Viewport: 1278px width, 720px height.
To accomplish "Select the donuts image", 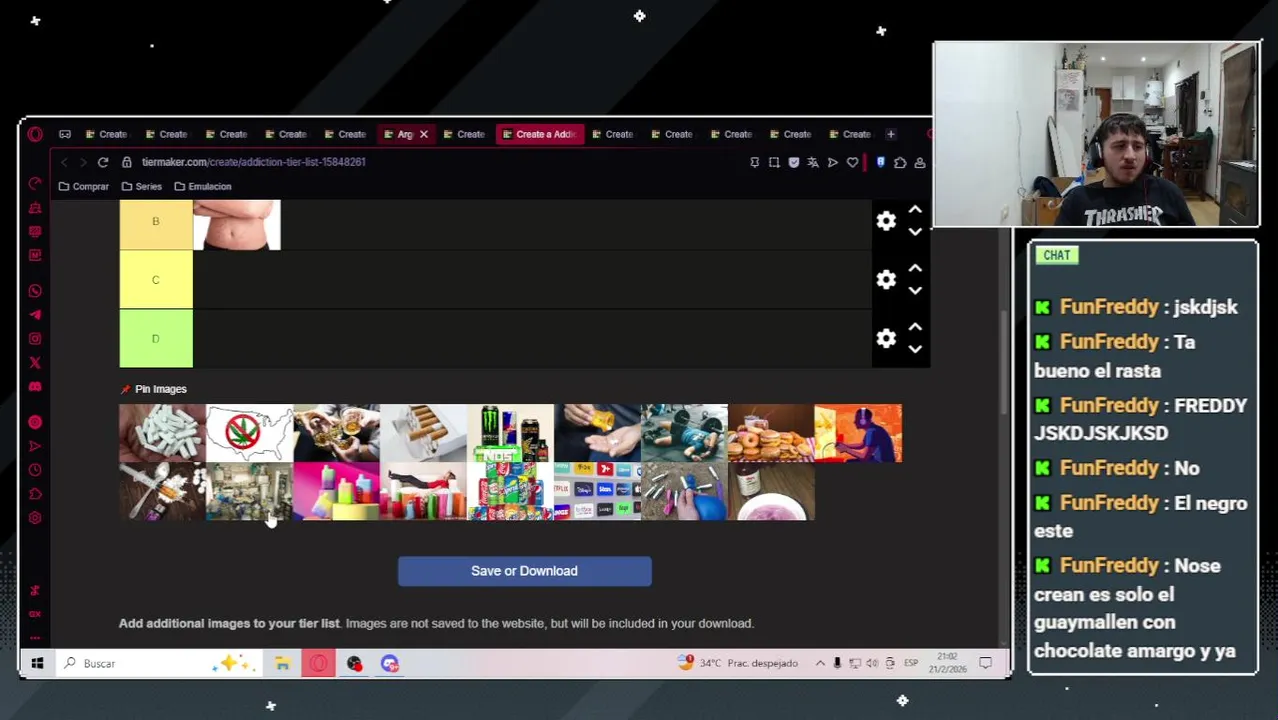I will click(x=771, y=433).
